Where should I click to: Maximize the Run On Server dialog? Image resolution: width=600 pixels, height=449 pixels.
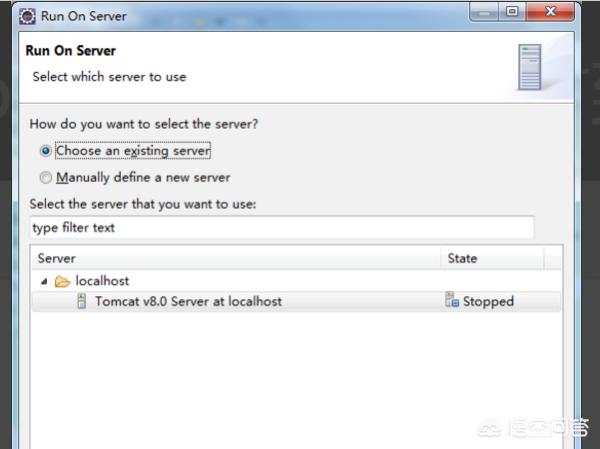click(512, 13)
